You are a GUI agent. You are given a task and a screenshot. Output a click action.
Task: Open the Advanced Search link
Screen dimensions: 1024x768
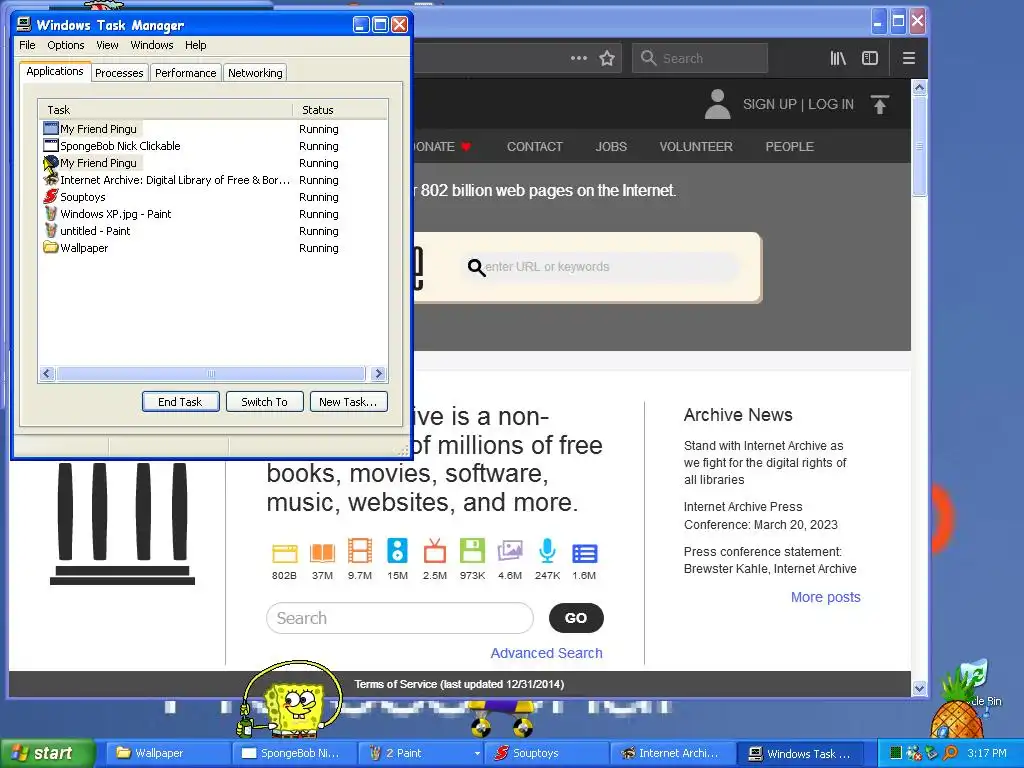[547, 653]
